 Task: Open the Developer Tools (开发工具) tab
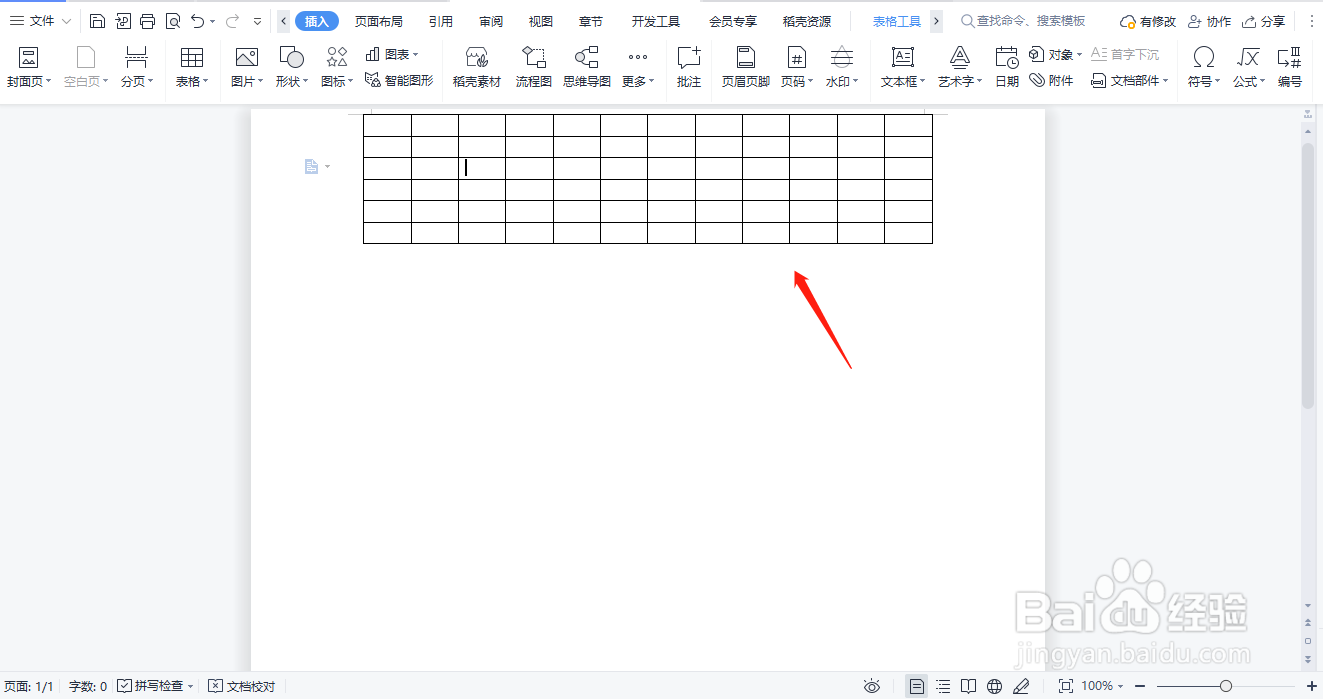coord(656,21)
